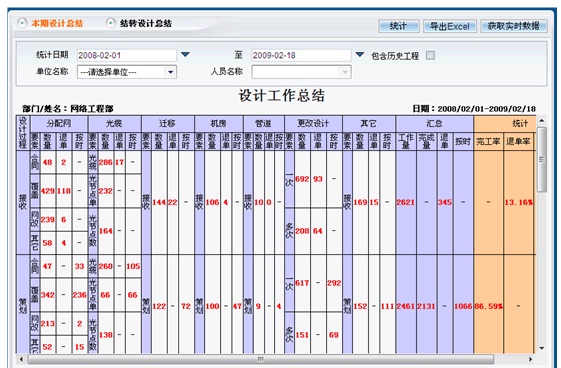Click the 汇总 column header

[x=434, y=124]
